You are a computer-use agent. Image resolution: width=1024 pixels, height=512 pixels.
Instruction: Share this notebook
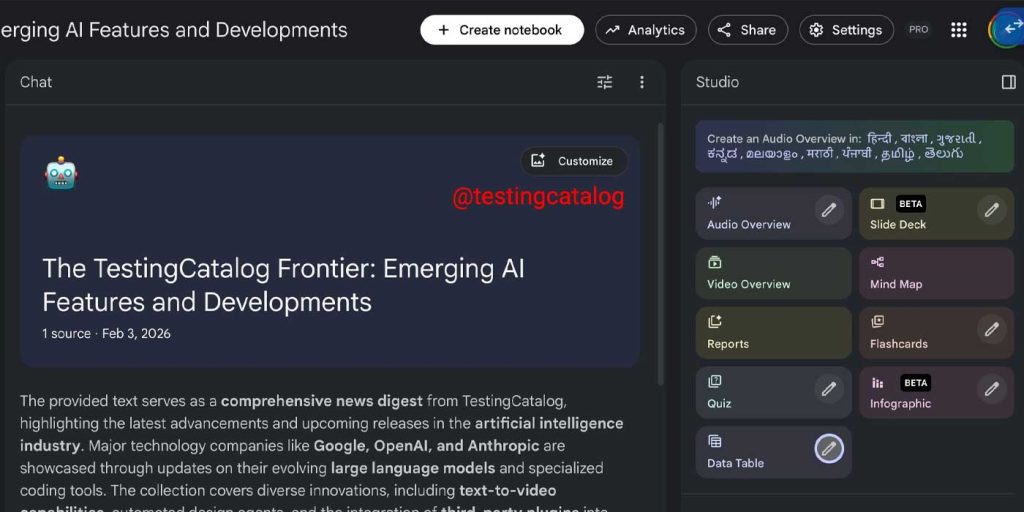tap(747, 30)
